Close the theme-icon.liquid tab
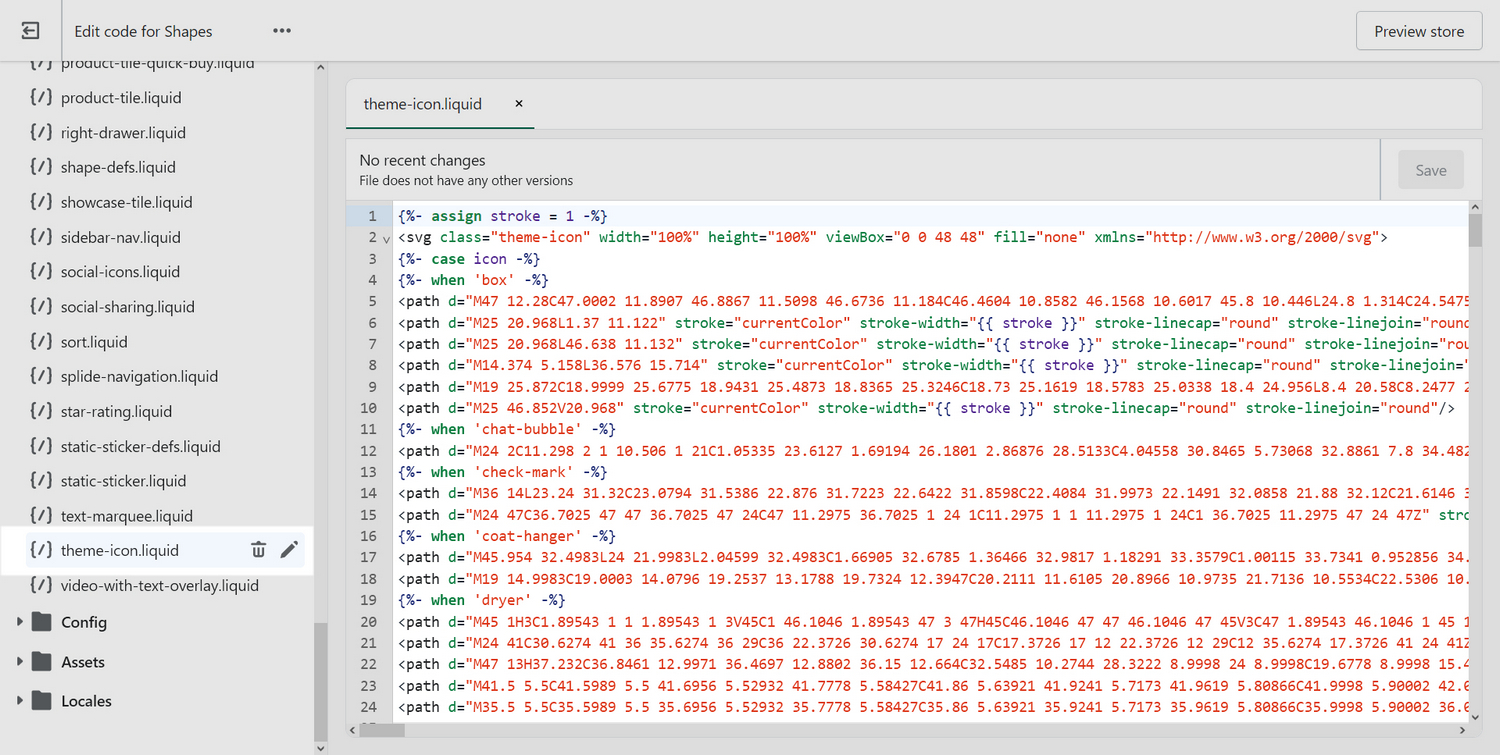 pyautogui.click(x=519, y=103)
